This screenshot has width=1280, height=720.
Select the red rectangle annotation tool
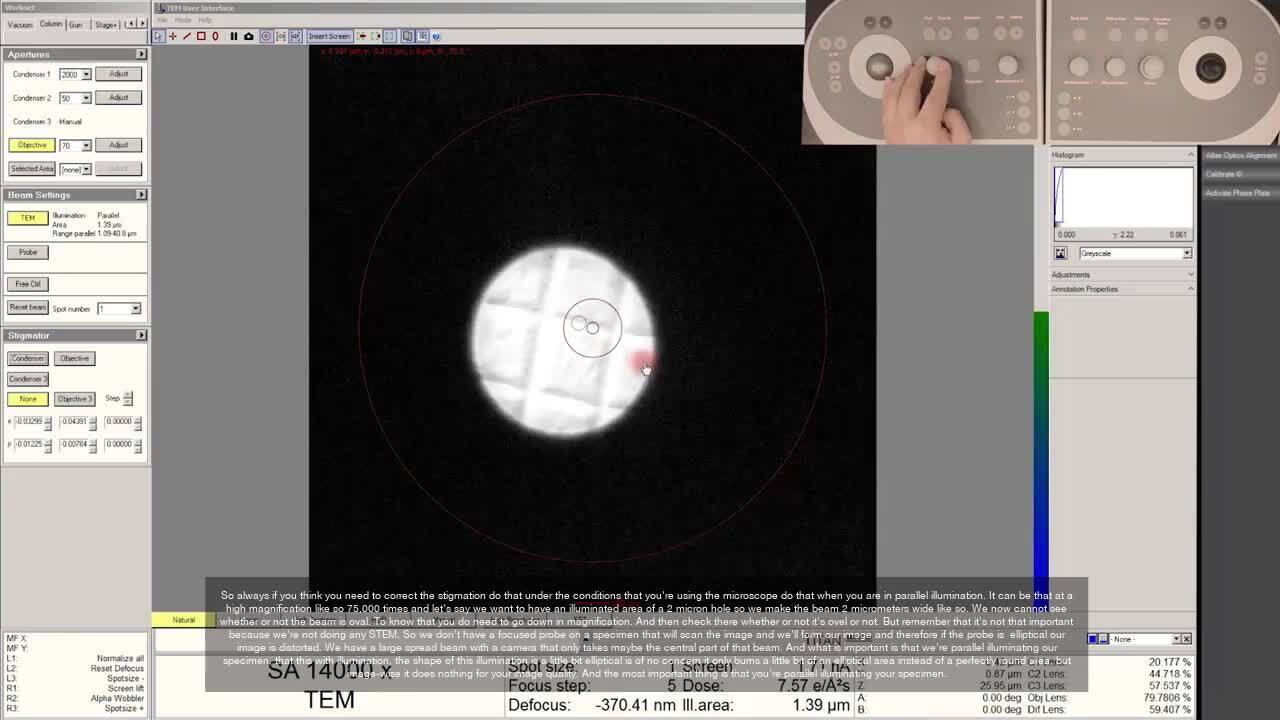[x=200, y=36]
